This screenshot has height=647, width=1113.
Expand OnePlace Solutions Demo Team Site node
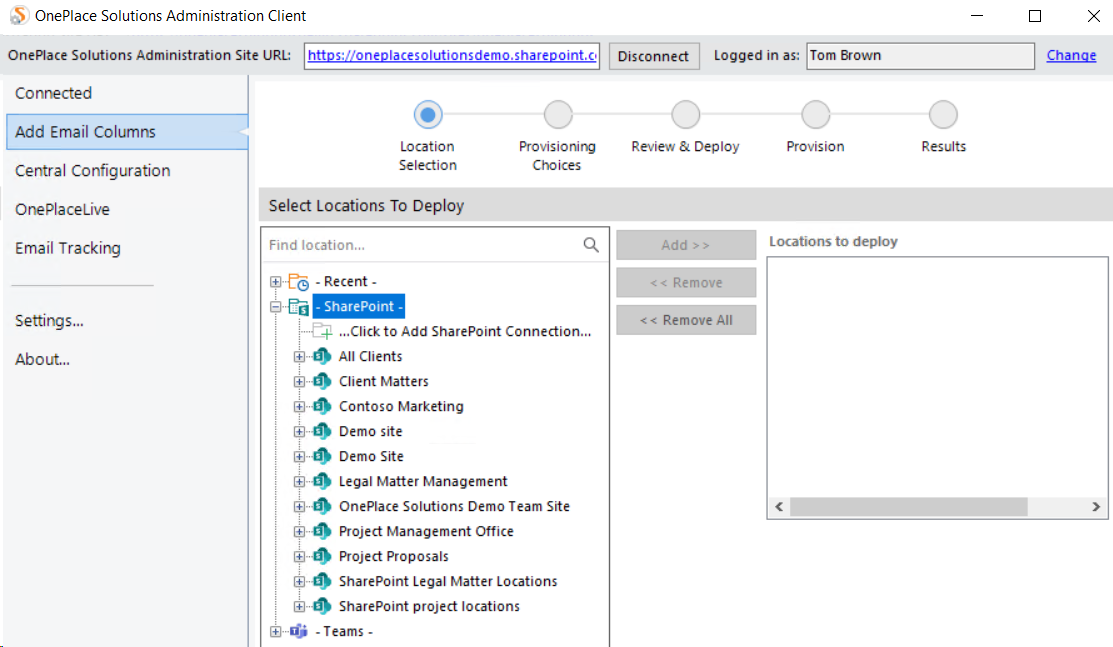pyautogui.click(x=300, y=506)
